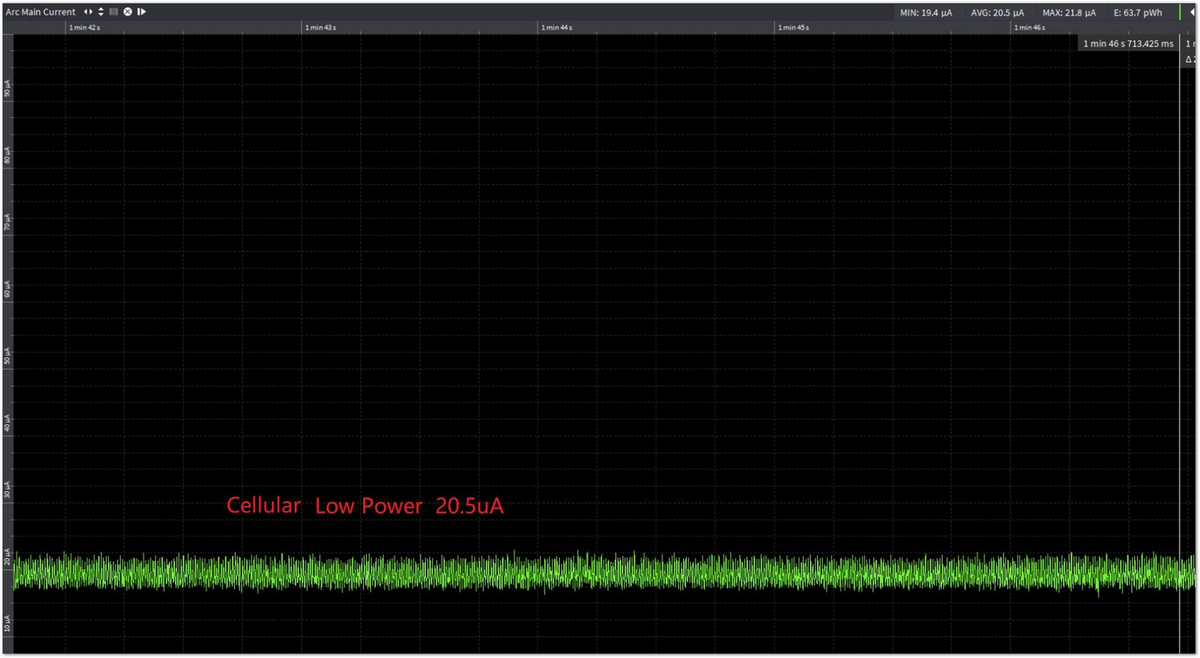Click the AVG: 20.5 µA readout
The width and height of the screenshot is (1200, 658).
(998, 13)
